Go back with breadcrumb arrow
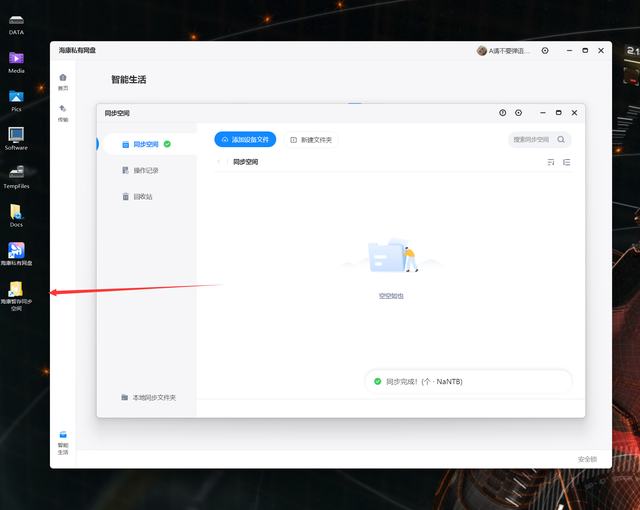The height and width of the screenshot is (510, 640). click(x=219, y=162)
